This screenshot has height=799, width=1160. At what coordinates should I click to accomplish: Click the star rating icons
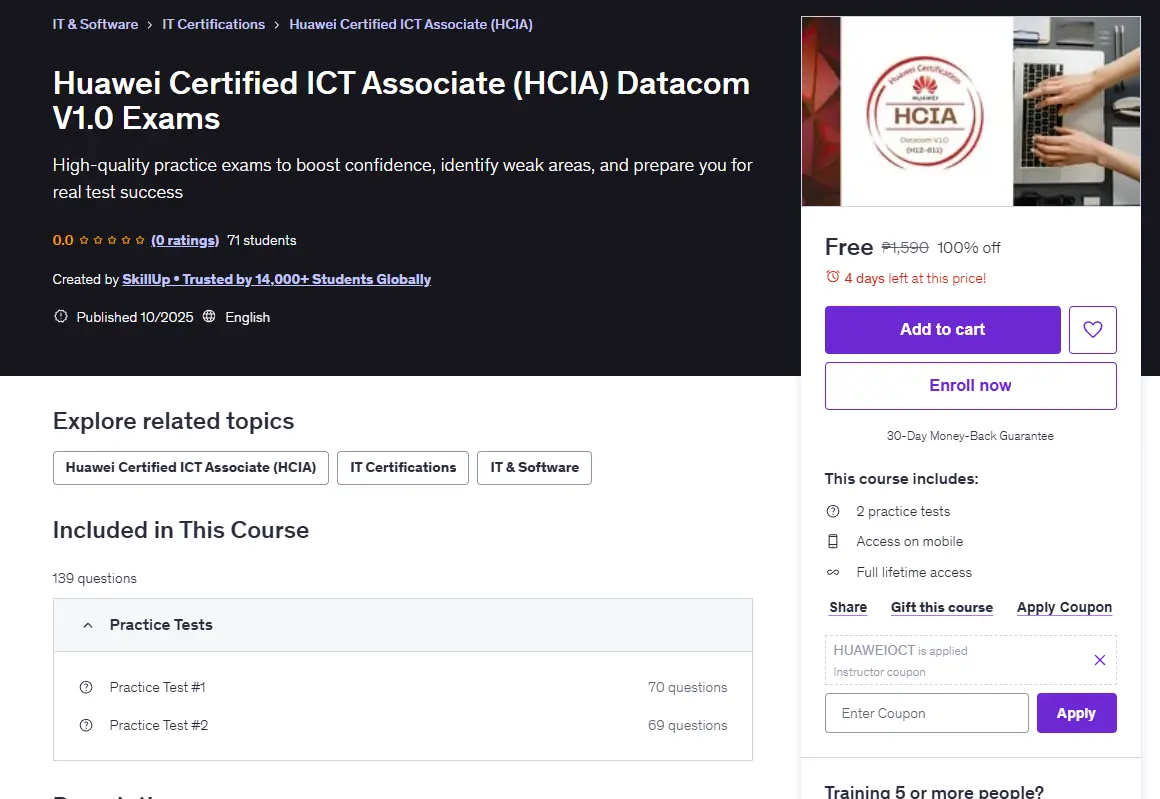click(x=112, y=240)
